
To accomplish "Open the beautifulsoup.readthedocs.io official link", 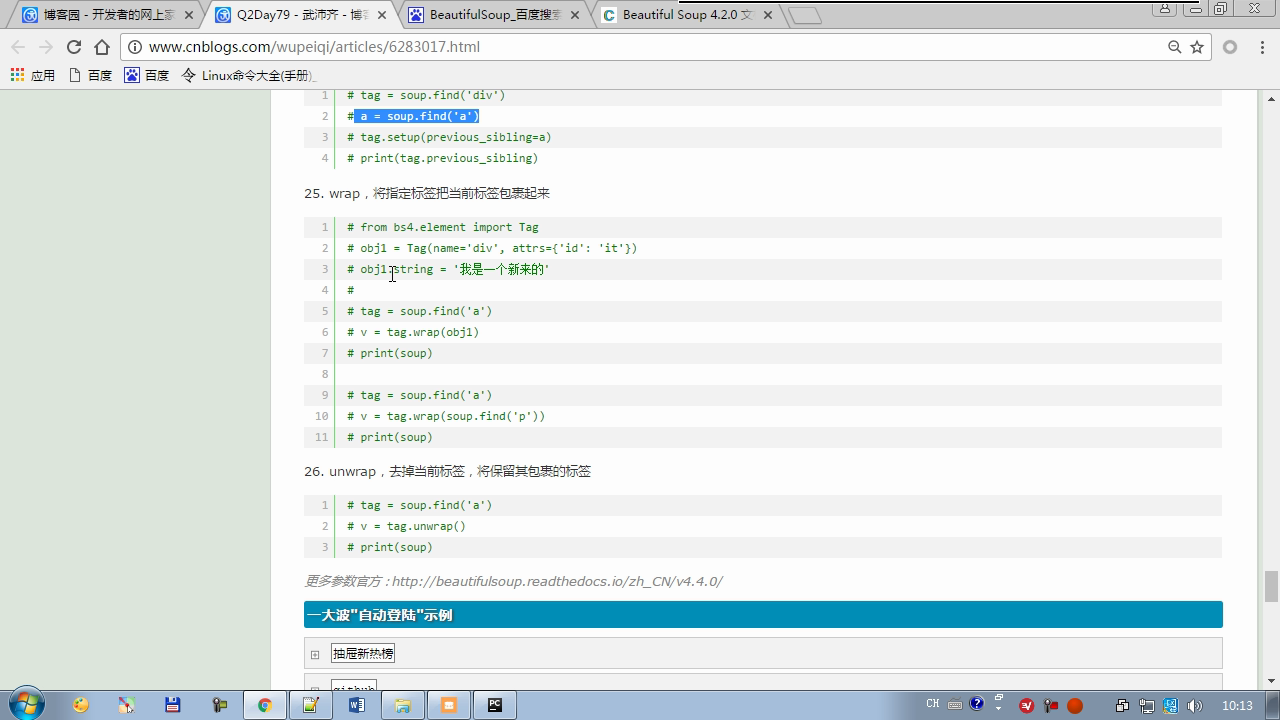I will [556, 581].
